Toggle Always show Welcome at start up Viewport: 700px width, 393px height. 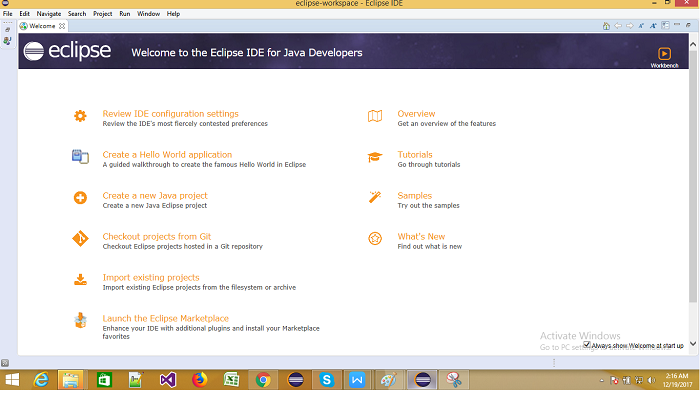pos(587,345)
